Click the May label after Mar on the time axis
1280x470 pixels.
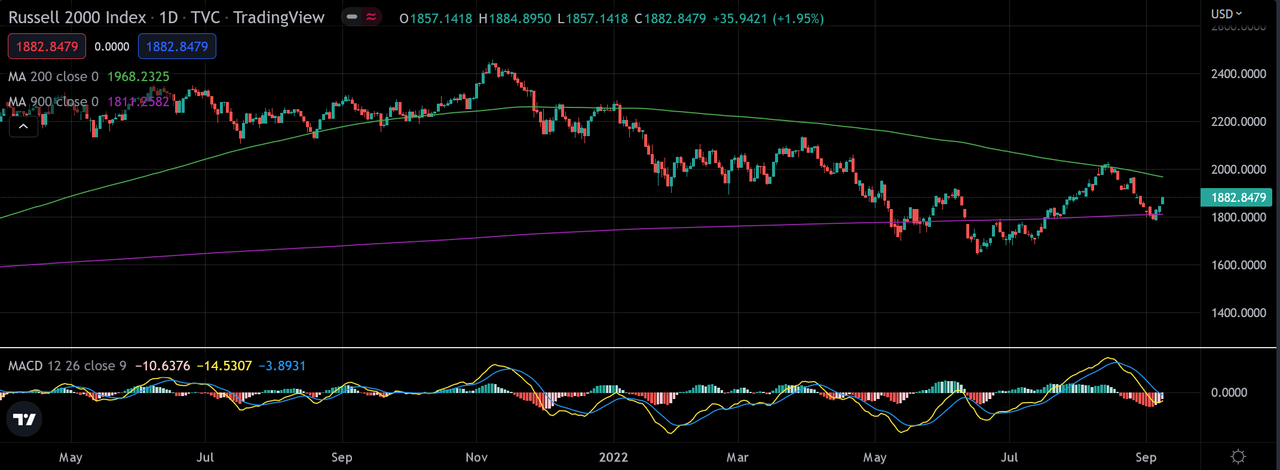[874, 457]
